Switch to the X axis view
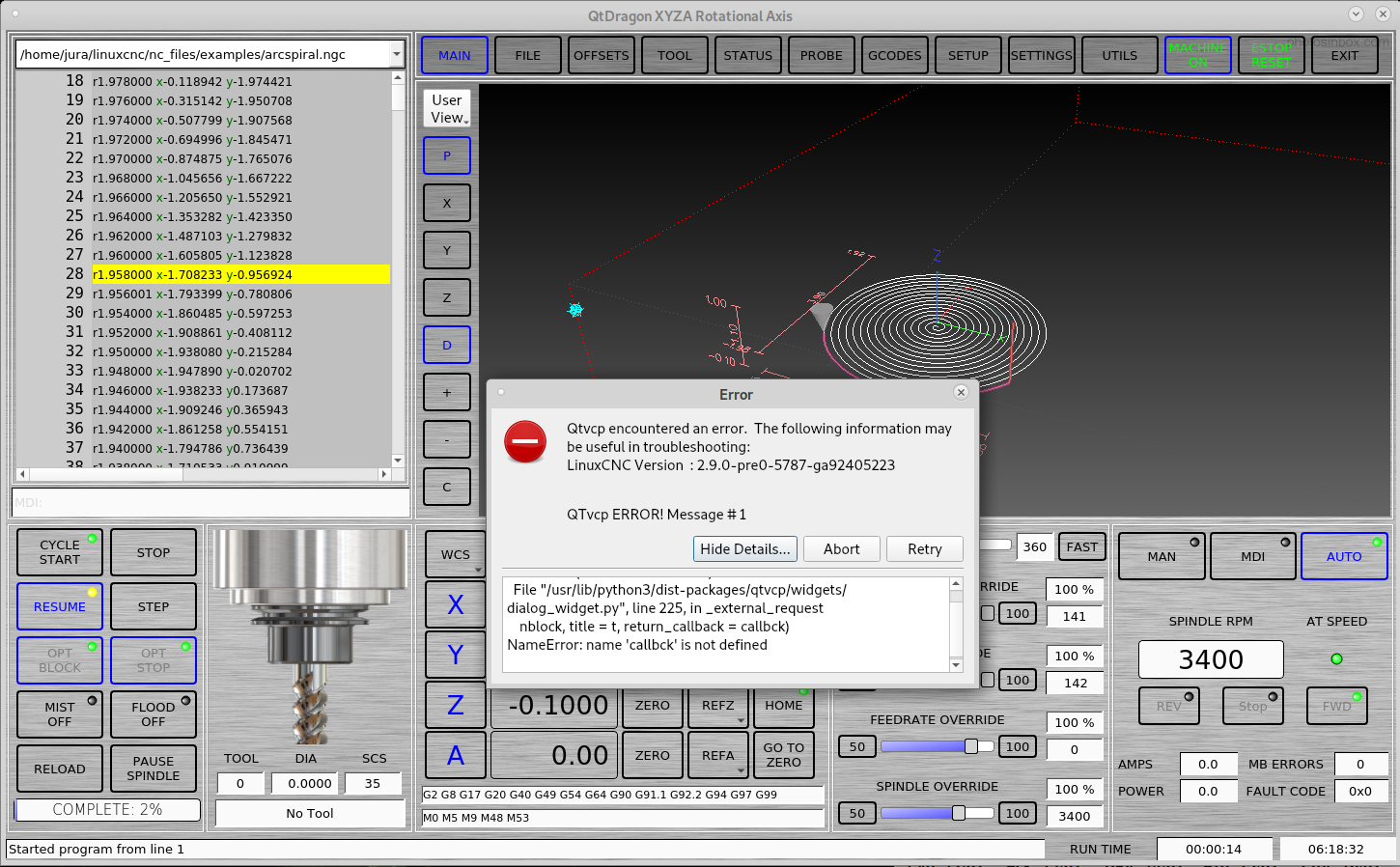Screen dimensions: 1400x867 (x=447, y=203)
